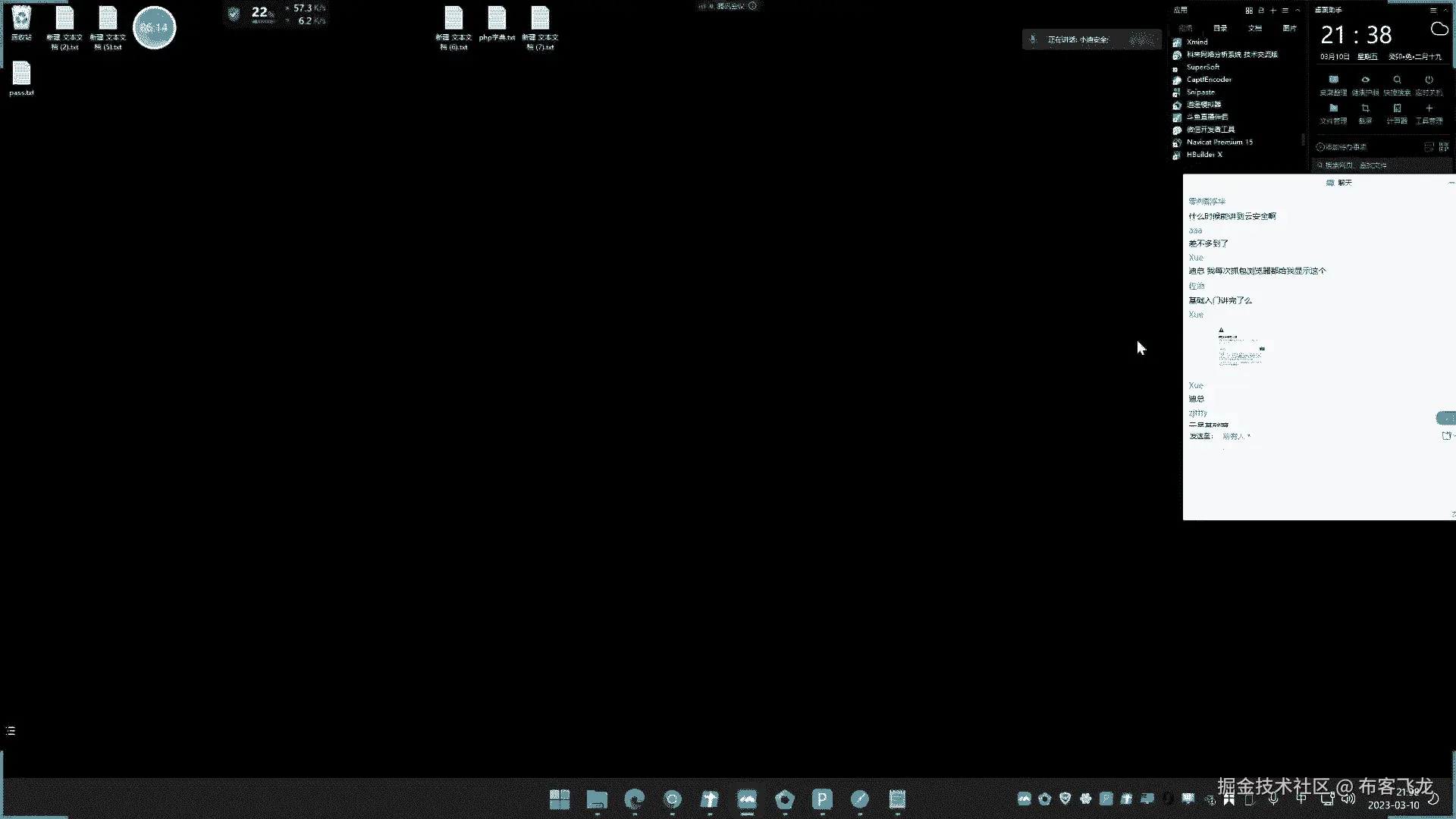Open Microsoft Edge in the taskbar

(x=634, y=799)
